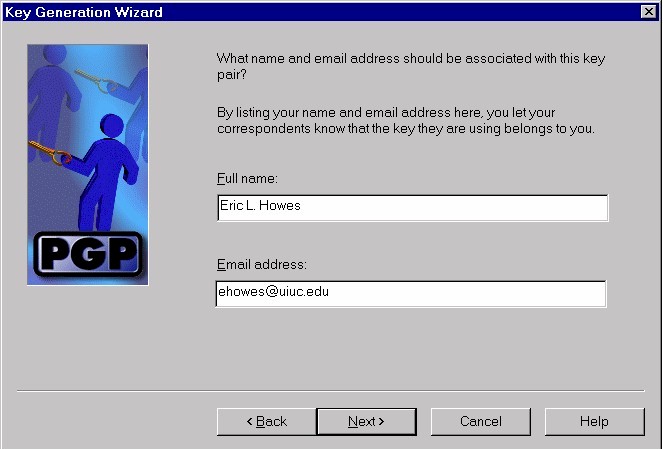Screen dimensions: 663x449
Task: Click the 'Full name:' label
Action: 247,178
